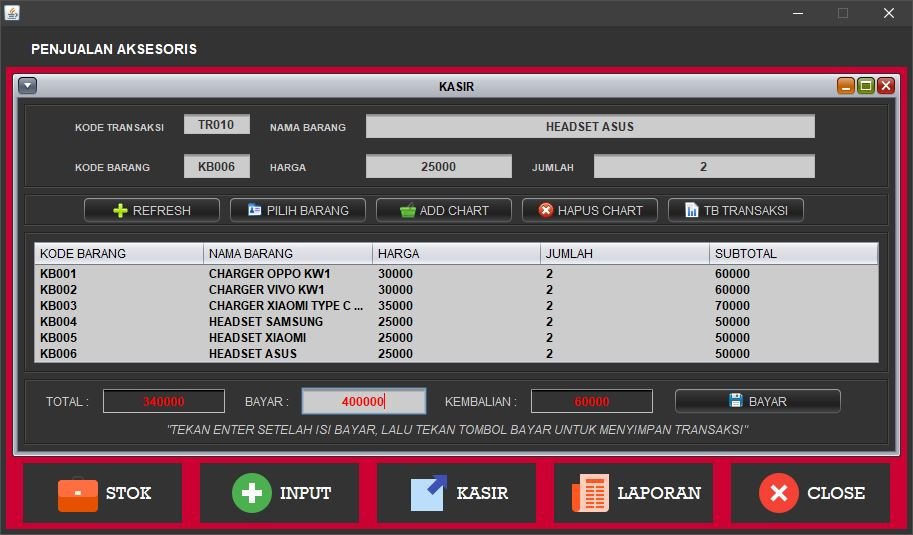Viewport: 913px width, 535px height.
Task: Minimize the KASIR internal window
Action: click(x=846, y=86)
